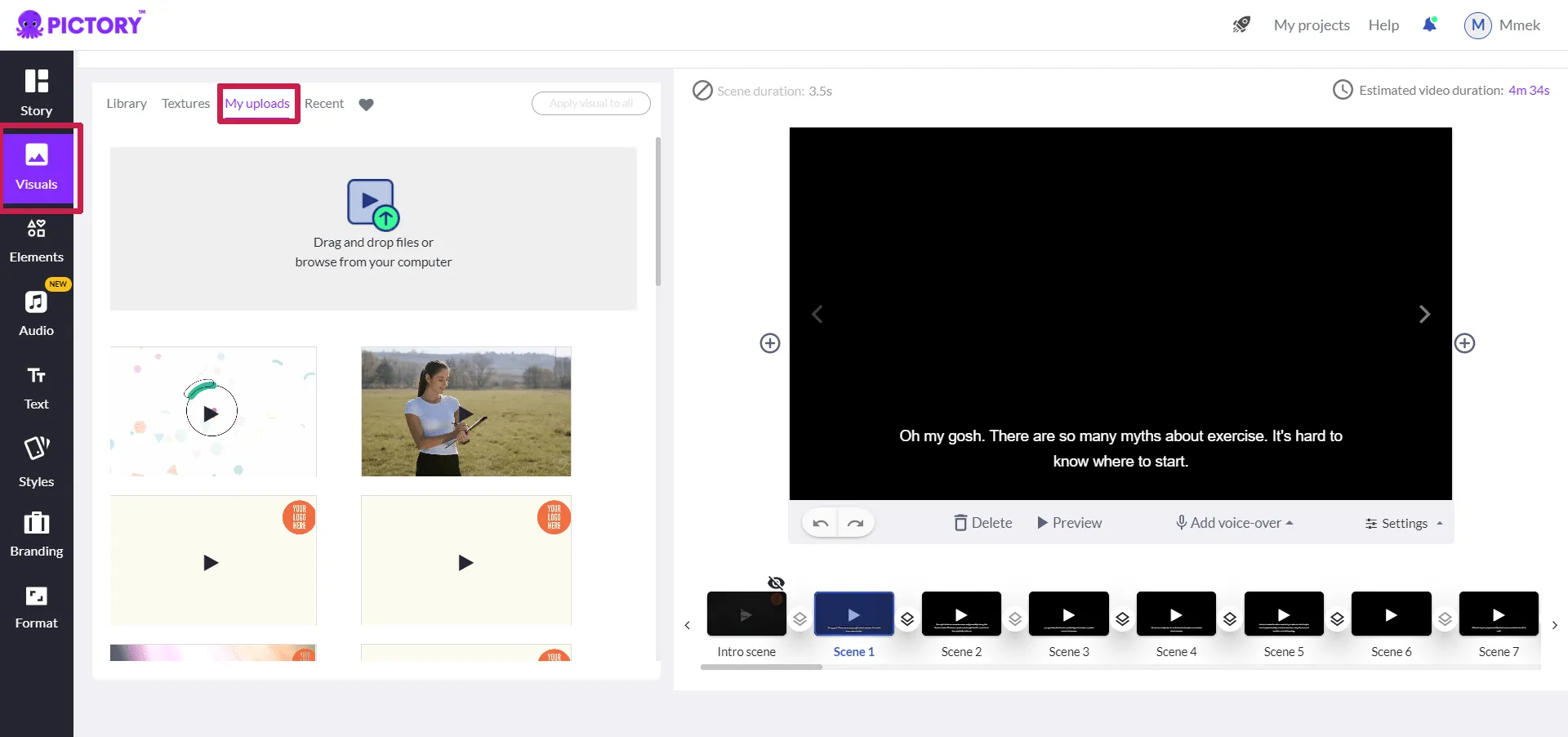Open My projects
Screen dimensions: 1568x737
(1312, 25)
